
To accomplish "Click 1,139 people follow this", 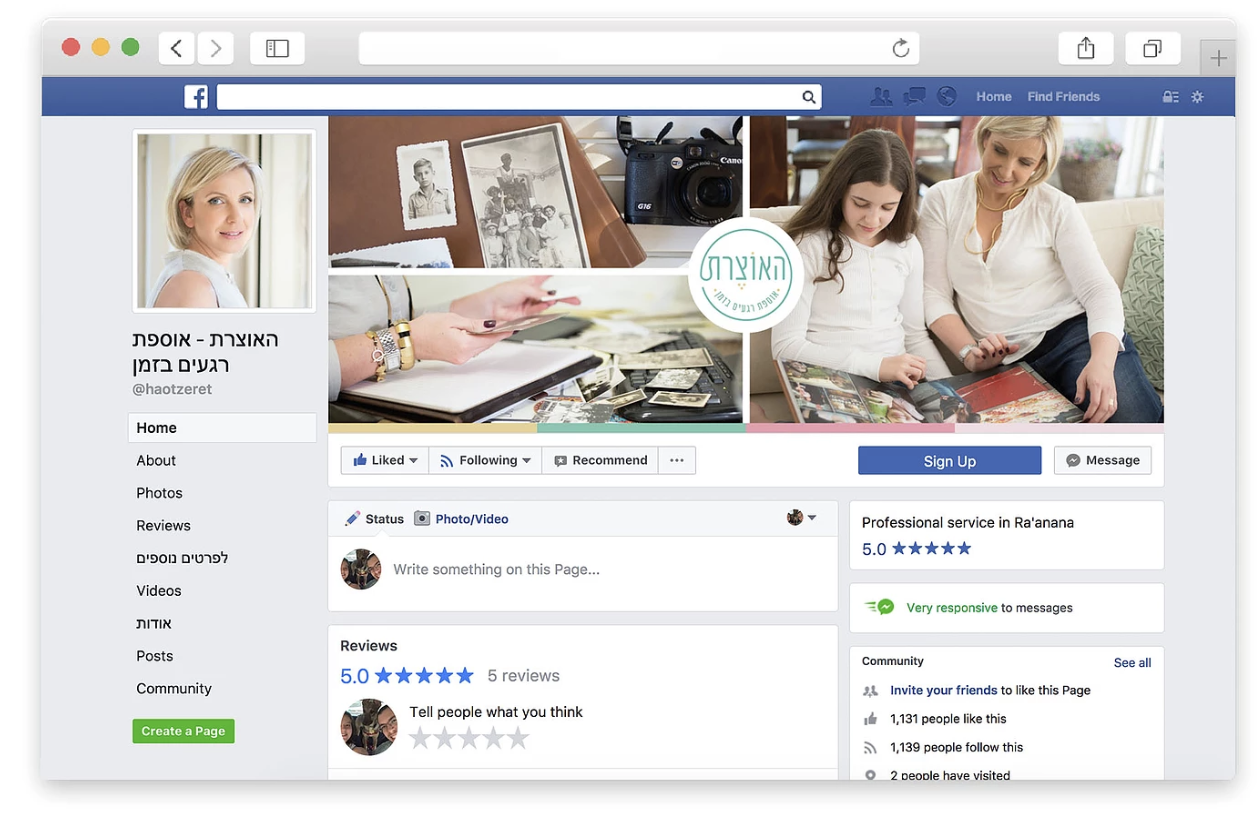I will (956, 747).
